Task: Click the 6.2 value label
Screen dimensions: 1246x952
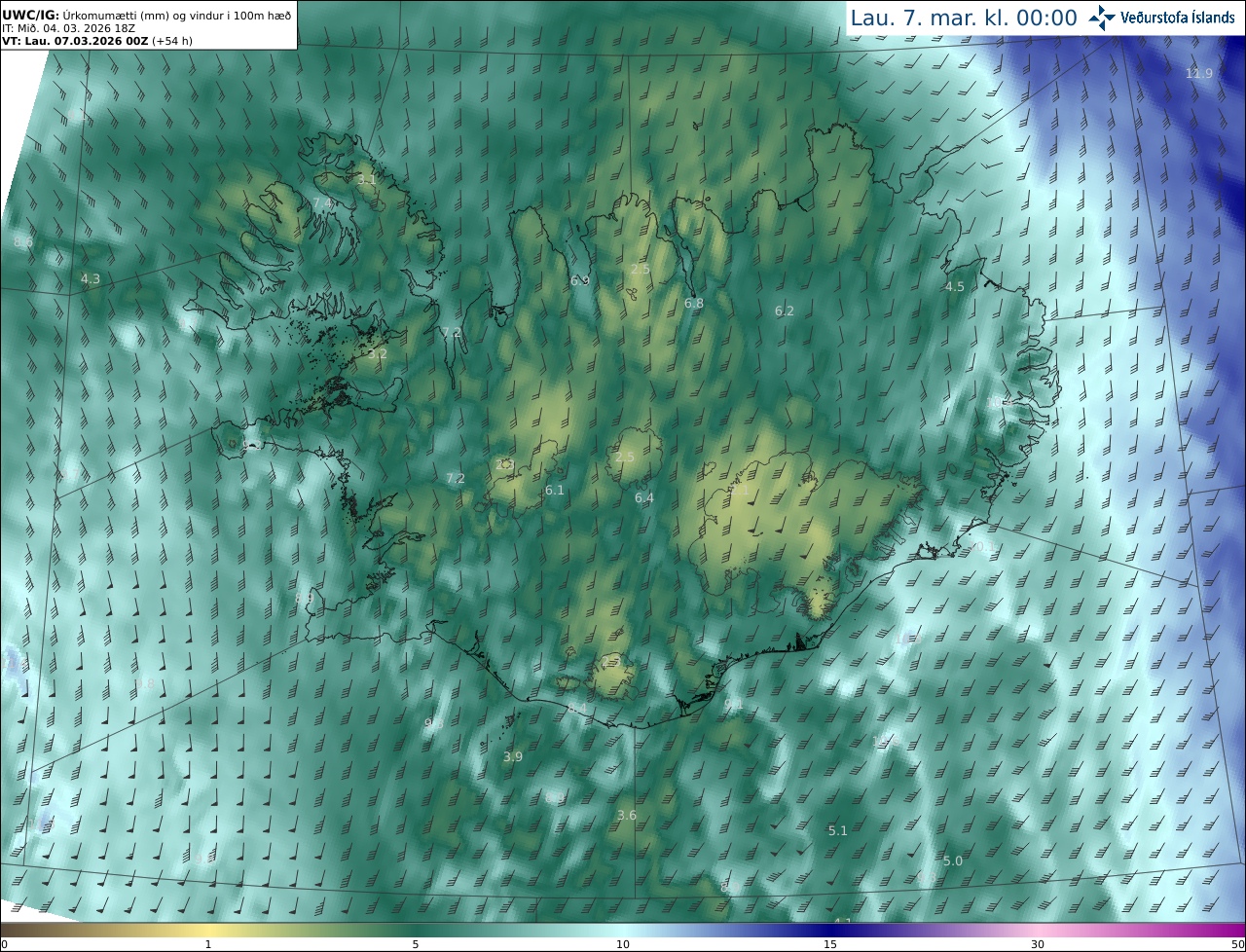Action: 785,311
